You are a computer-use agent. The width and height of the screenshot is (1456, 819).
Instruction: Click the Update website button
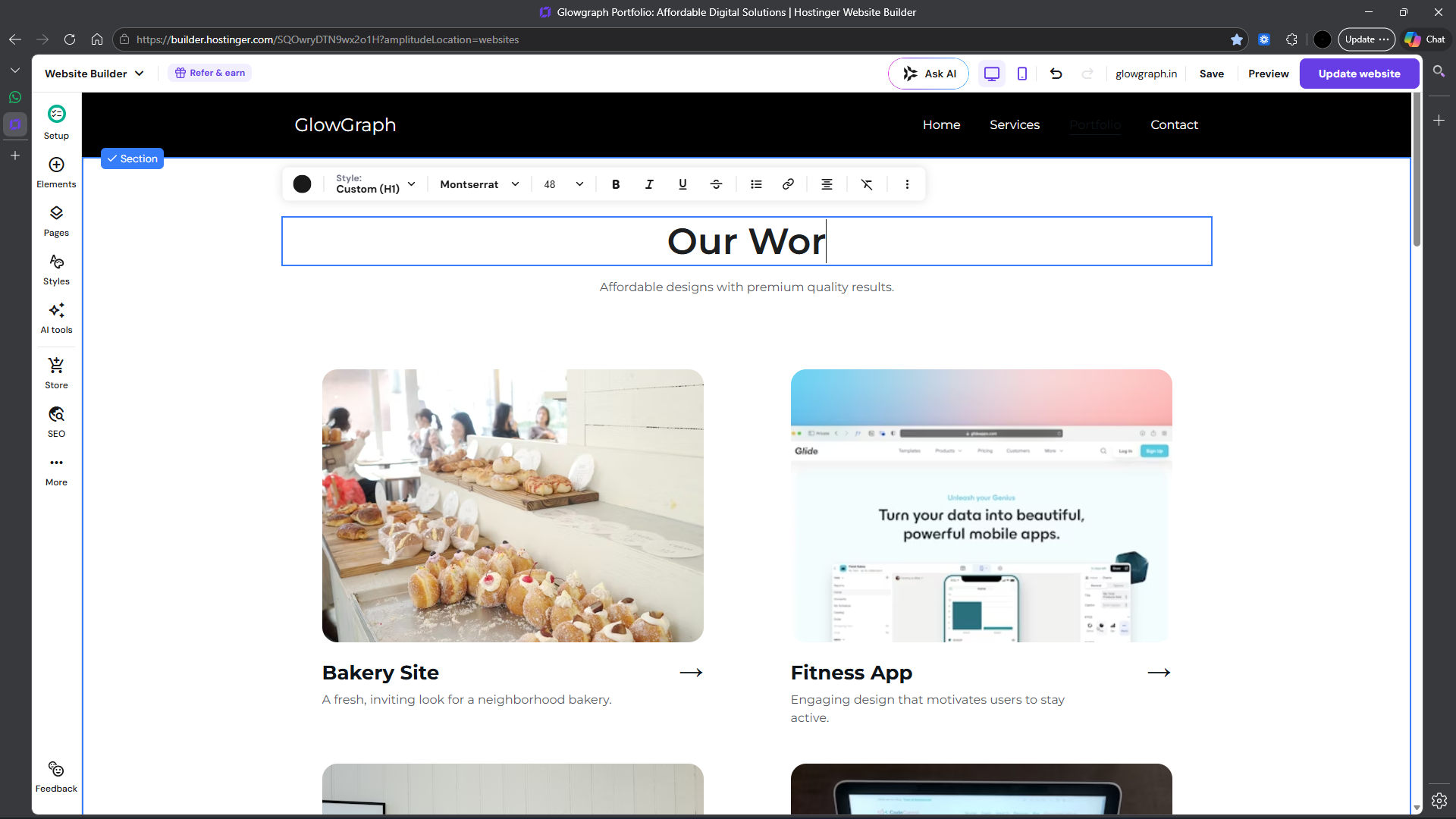click(x=1358, y=74)
